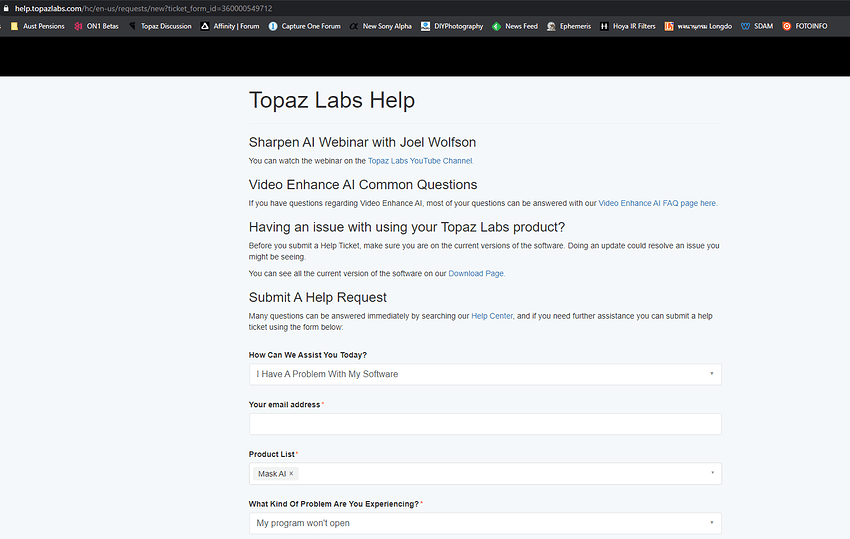Click the browser address bar URL
Image resolution: width=850 pixels, height=539 pixels.
[x=144, y=9]
